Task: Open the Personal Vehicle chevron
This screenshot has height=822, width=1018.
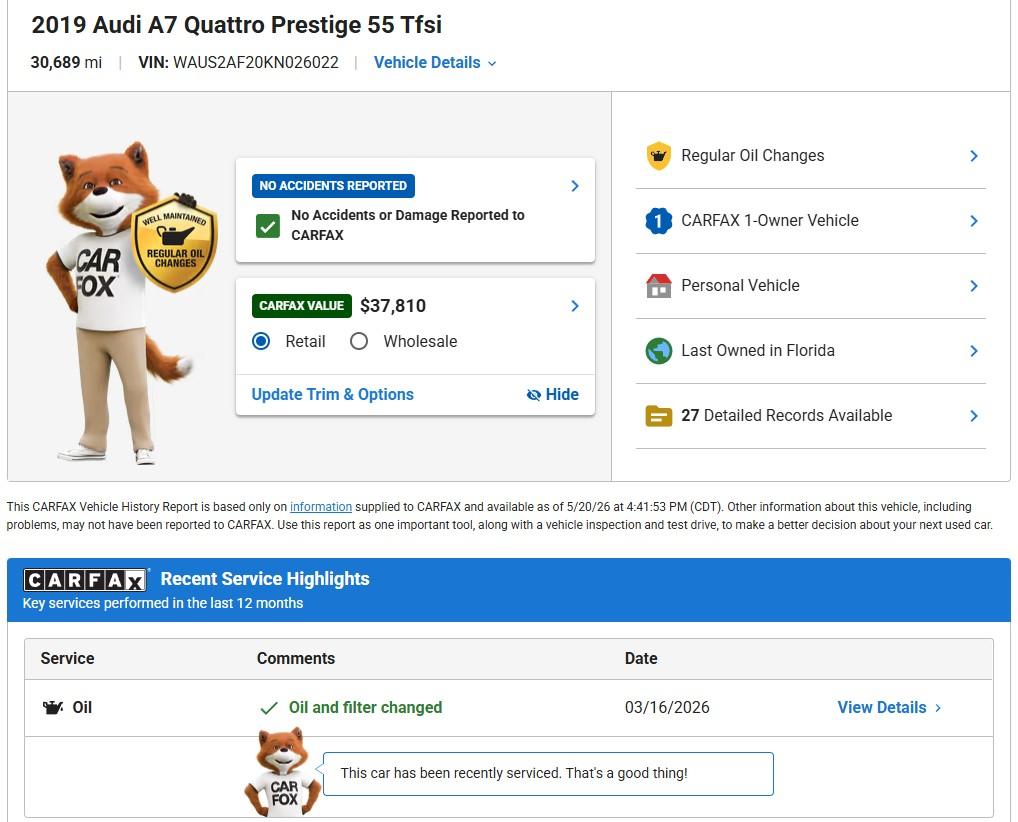Action: click(974, 286)
